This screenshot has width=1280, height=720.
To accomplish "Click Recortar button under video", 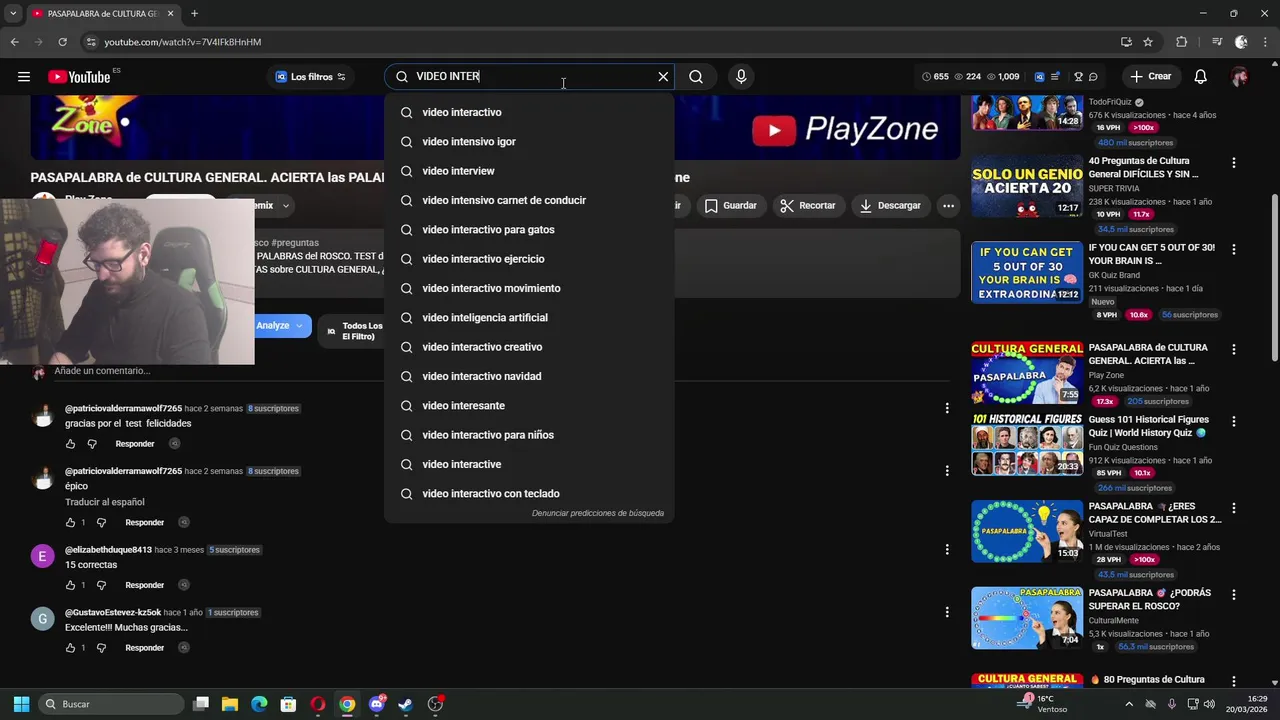I will [x=807, y=206].
